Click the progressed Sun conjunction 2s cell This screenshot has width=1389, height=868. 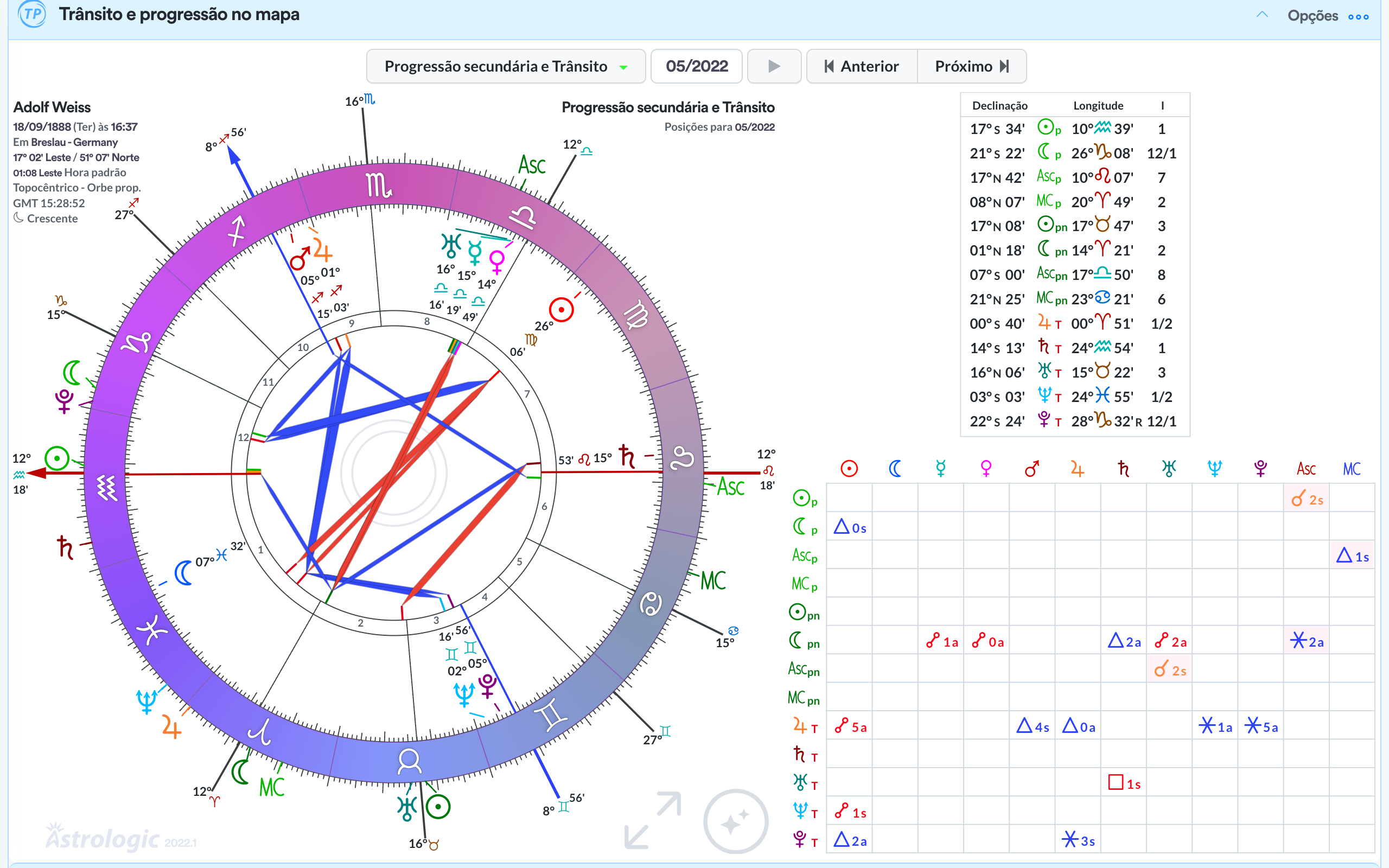click(1306, 499)
